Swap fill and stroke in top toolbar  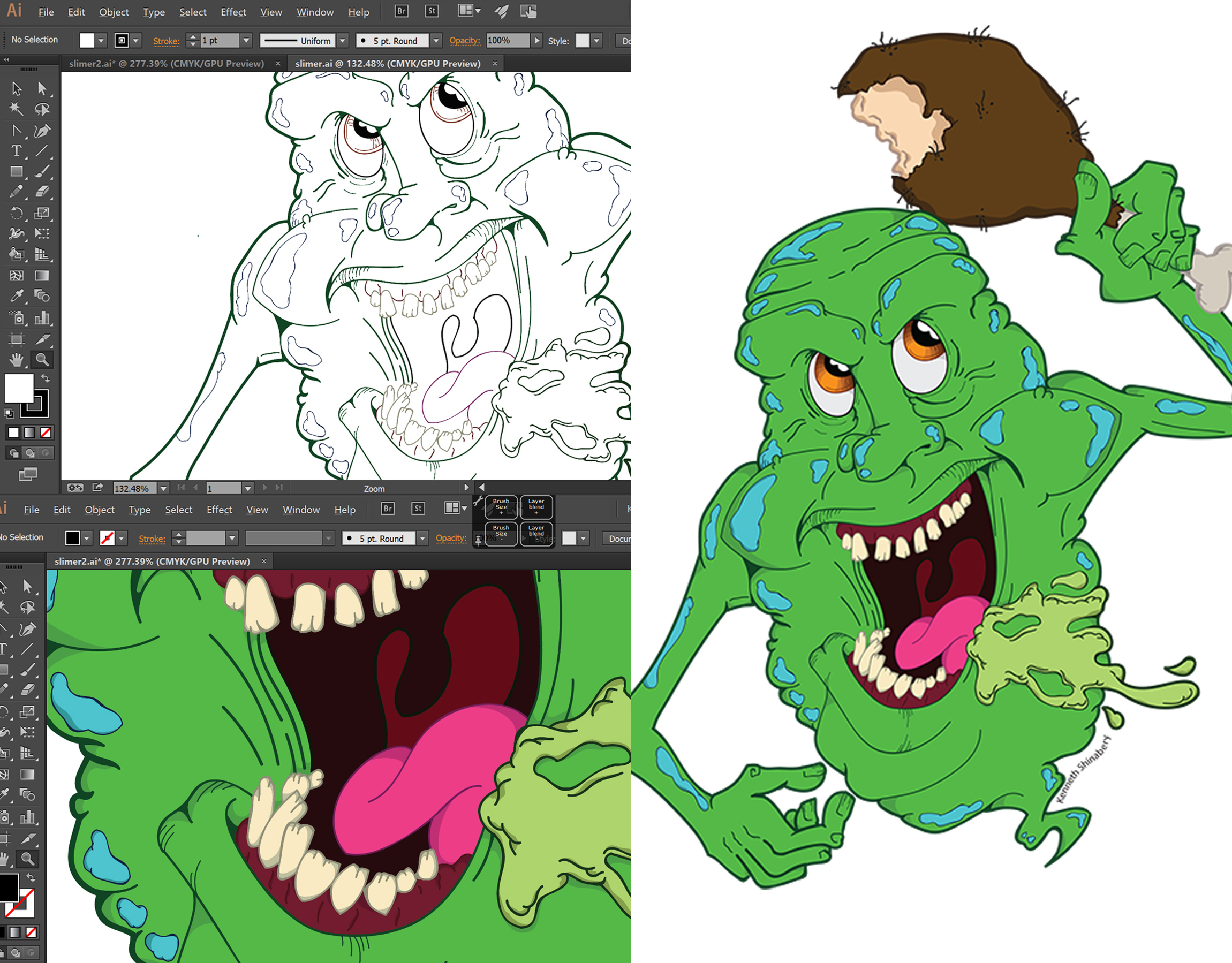(x=45, y=378)
